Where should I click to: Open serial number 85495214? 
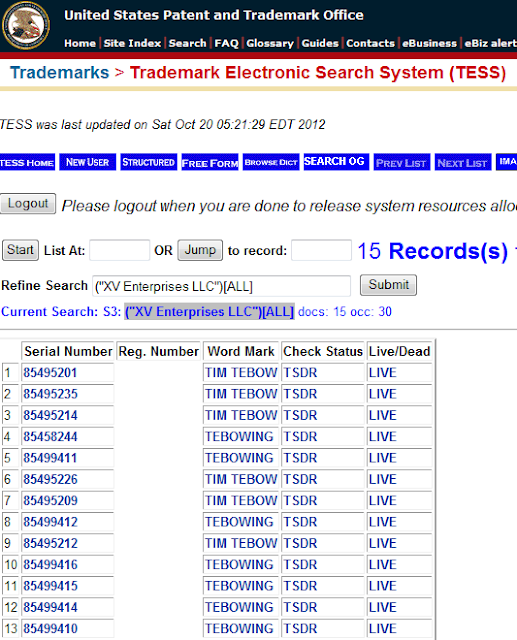point(50,415)
